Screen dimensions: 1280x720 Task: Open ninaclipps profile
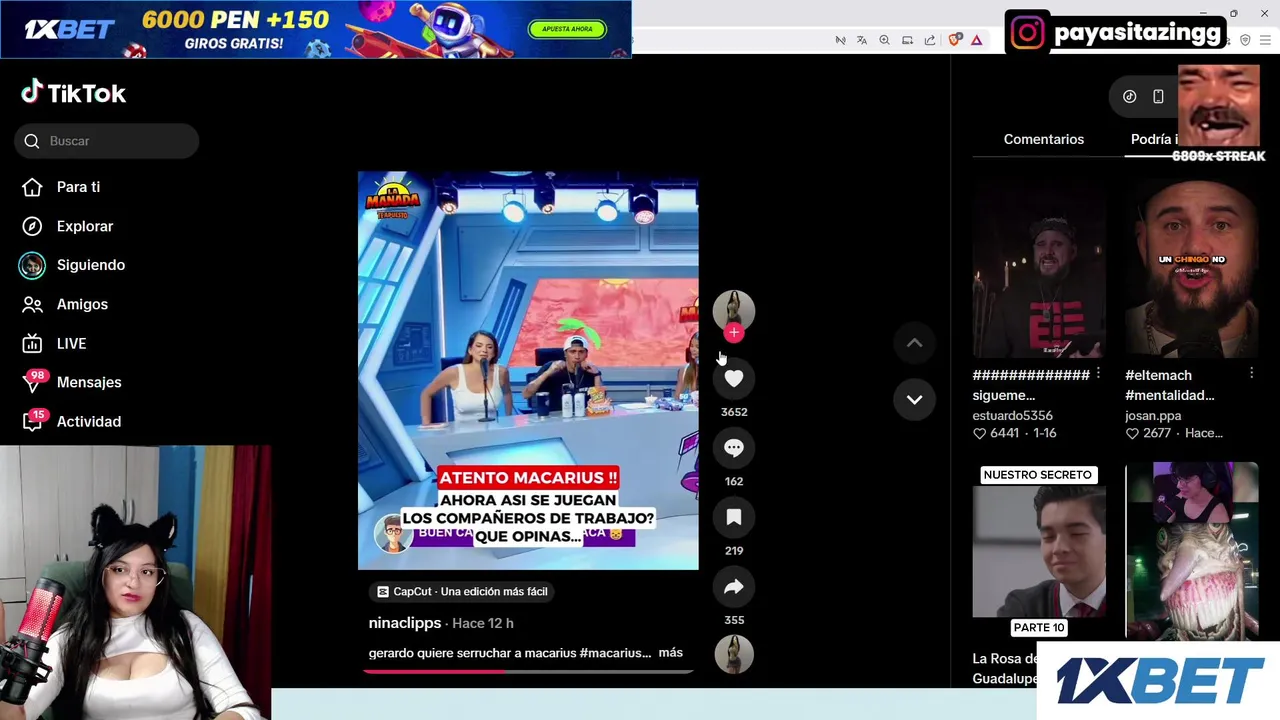tap(405, 623)
